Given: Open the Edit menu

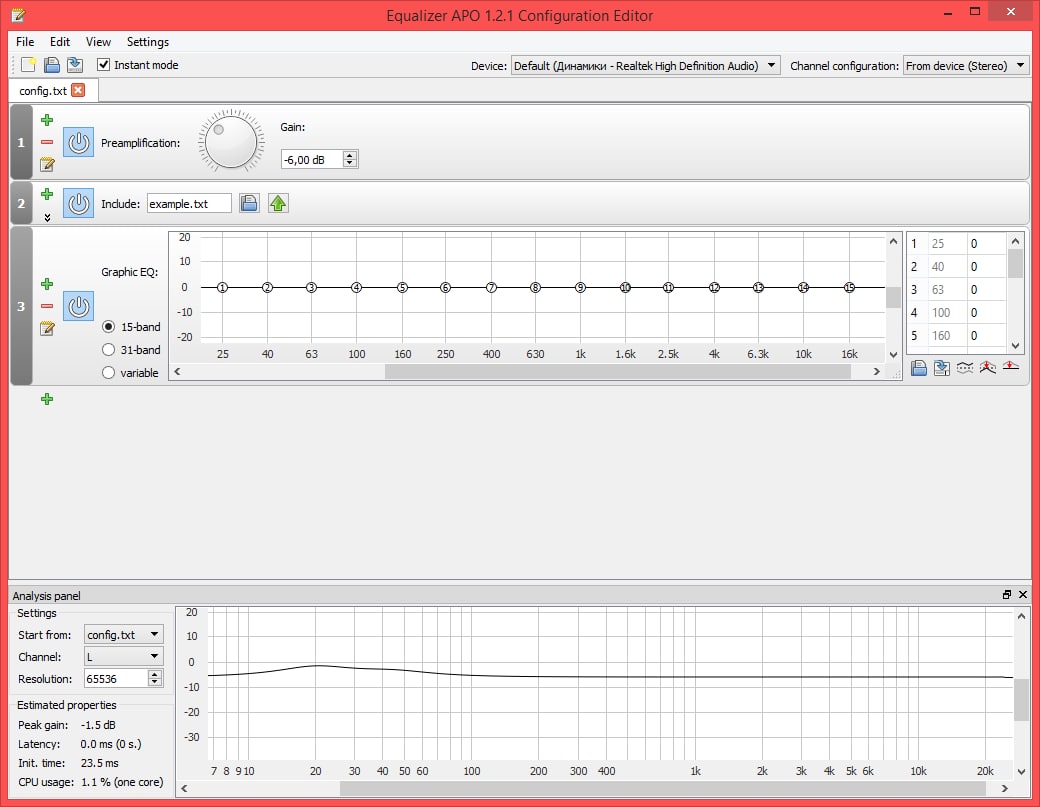Looking at the screenshot, I should (60, 42).
